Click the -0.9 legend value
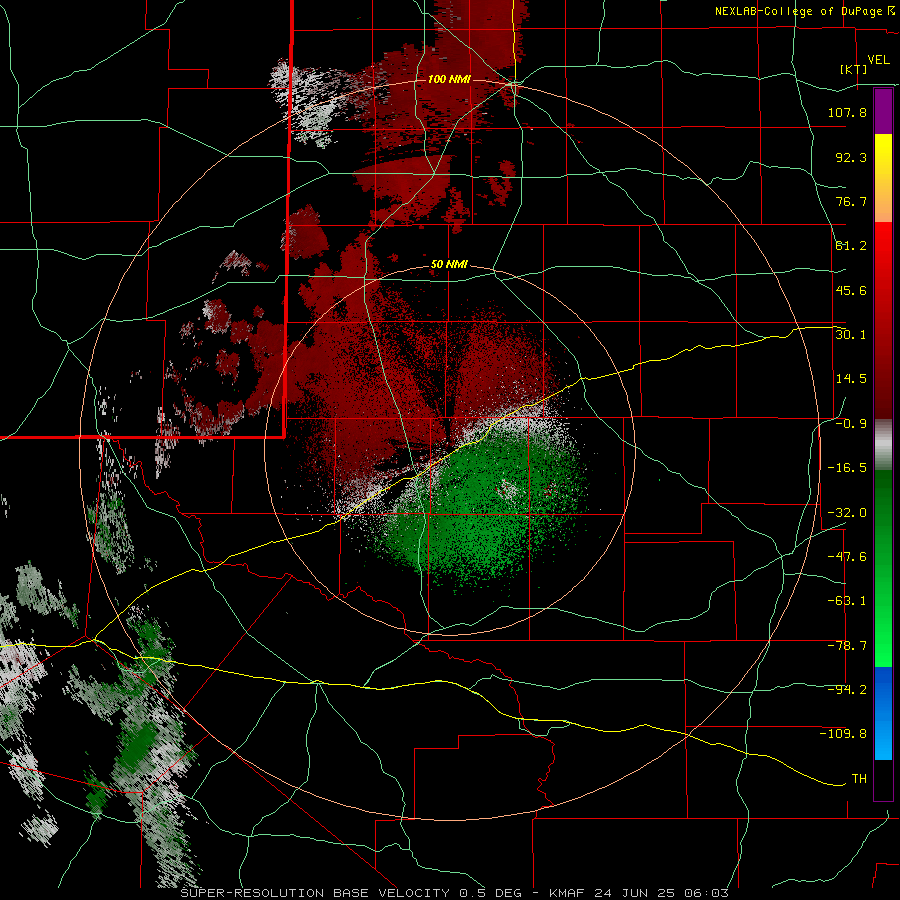The height and width of the screenshot is (900, 900). (851, 424)
